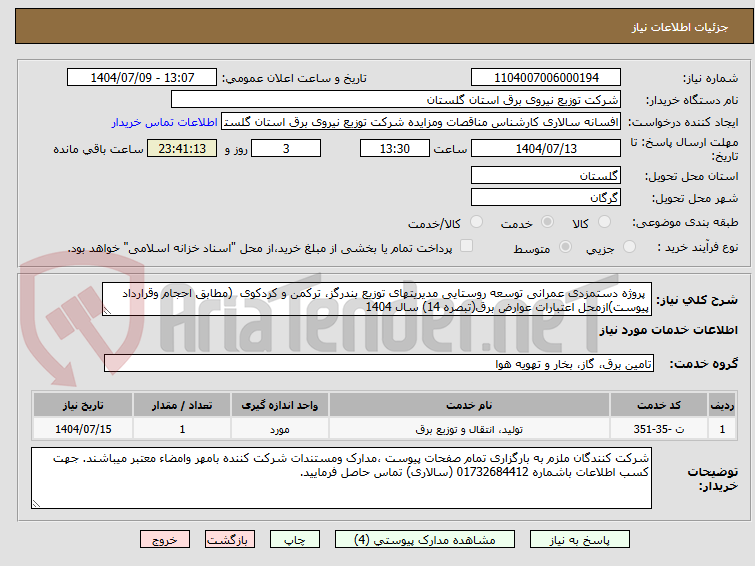Select the کالا radio button
The height and width of the screenshot is (566, 755).
point(604,222)
